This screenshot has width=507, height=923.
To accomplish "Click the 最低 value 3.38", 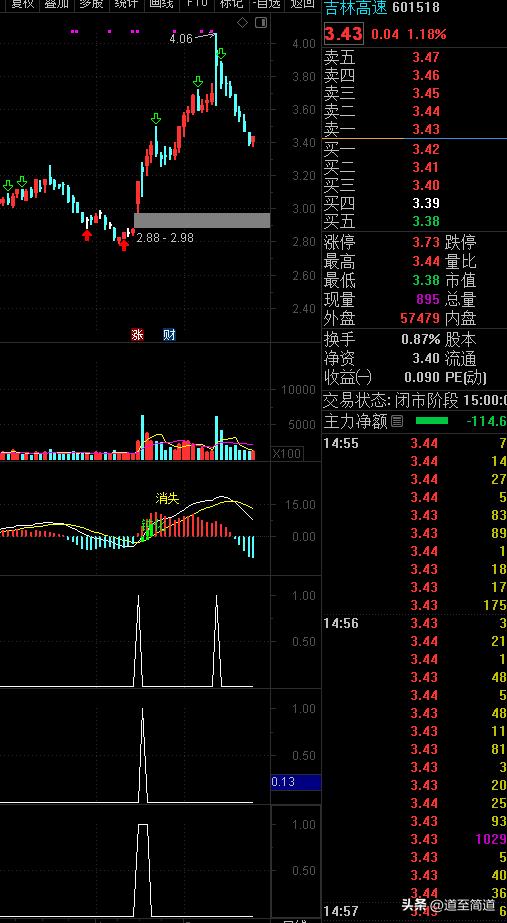I will pyautogui.click(x=426, y=280).
